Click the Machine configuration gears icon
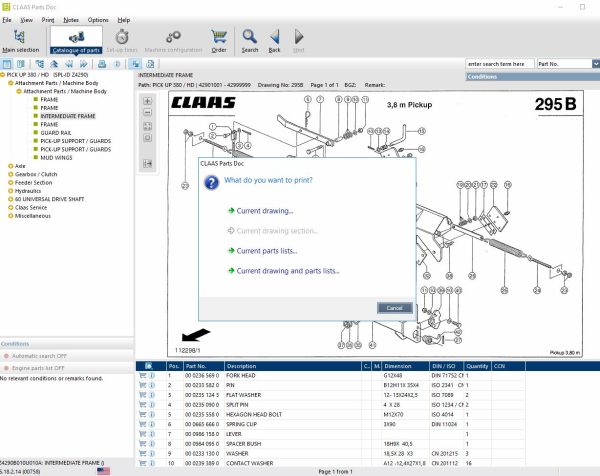The width and height of the screenshot is (600, 476). click(x=173, y=41)
